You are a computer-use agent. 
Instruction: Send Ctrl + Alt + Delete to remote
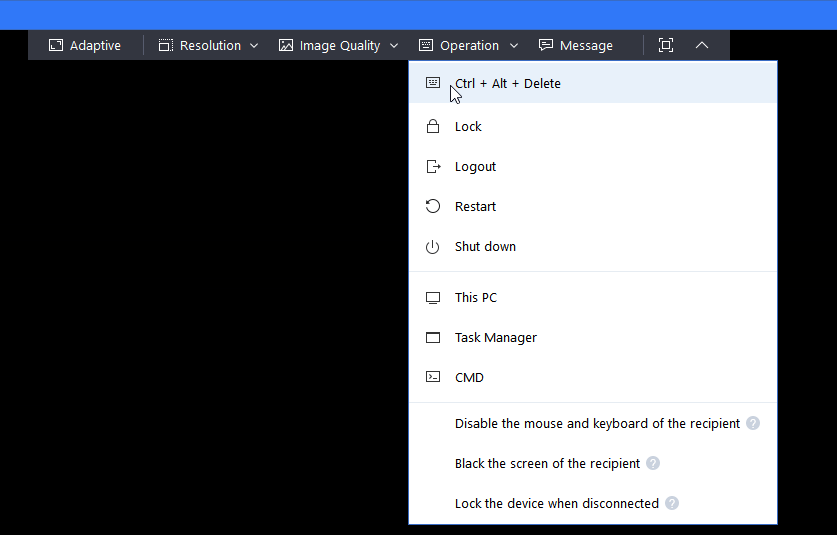(x=507, y=84)
